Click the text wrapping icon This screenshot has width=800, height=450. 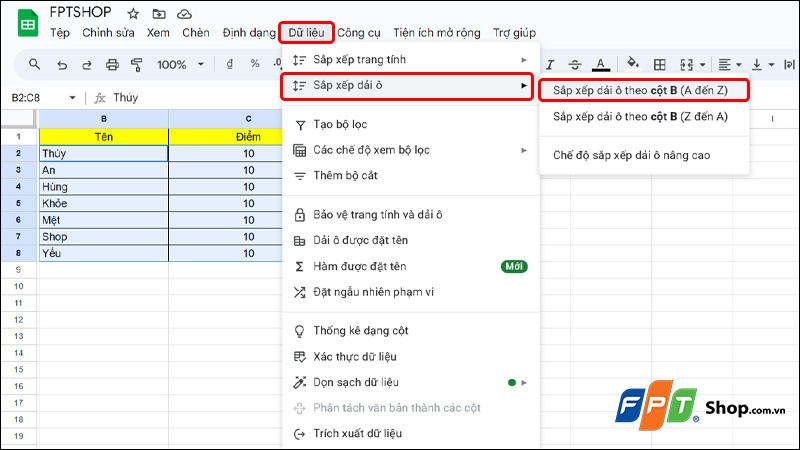click(x=789, y=65)
